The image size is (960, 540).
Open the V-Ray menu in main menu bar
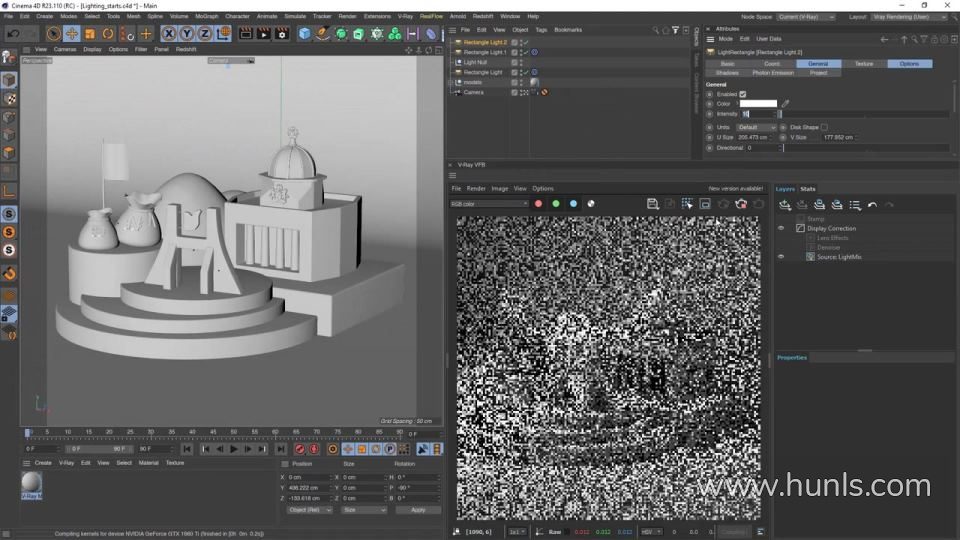pyautogui.click(x=405, y=17)
